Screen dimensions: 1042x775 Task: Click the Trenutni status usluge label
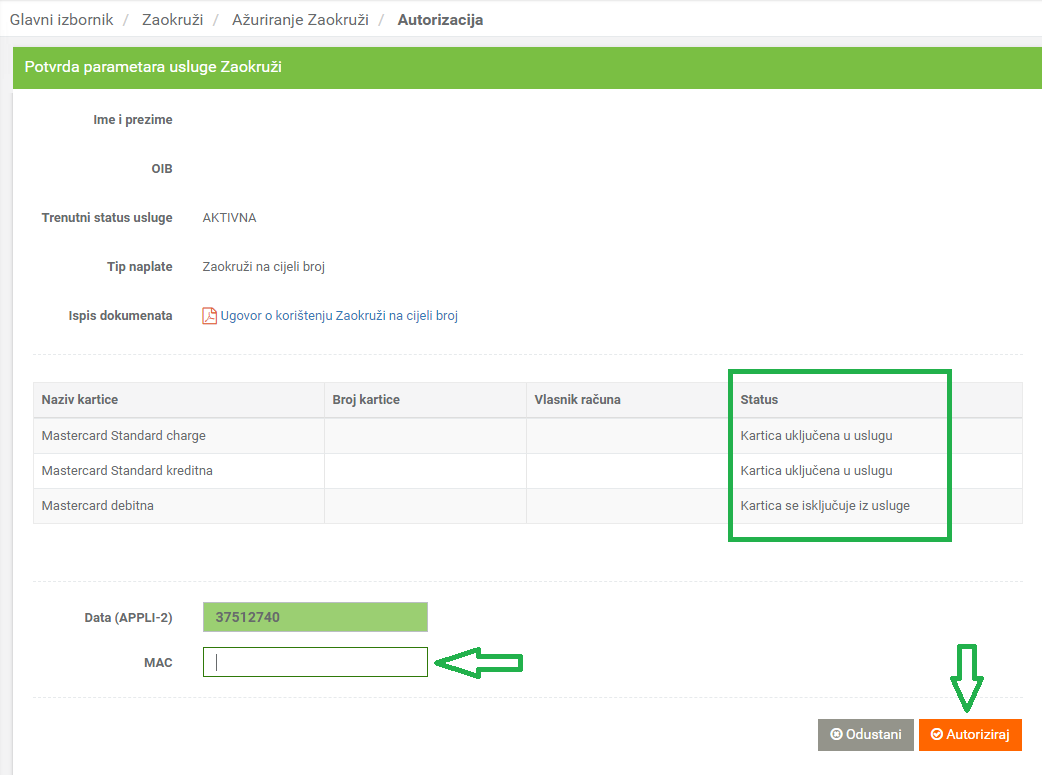(107, 217)
